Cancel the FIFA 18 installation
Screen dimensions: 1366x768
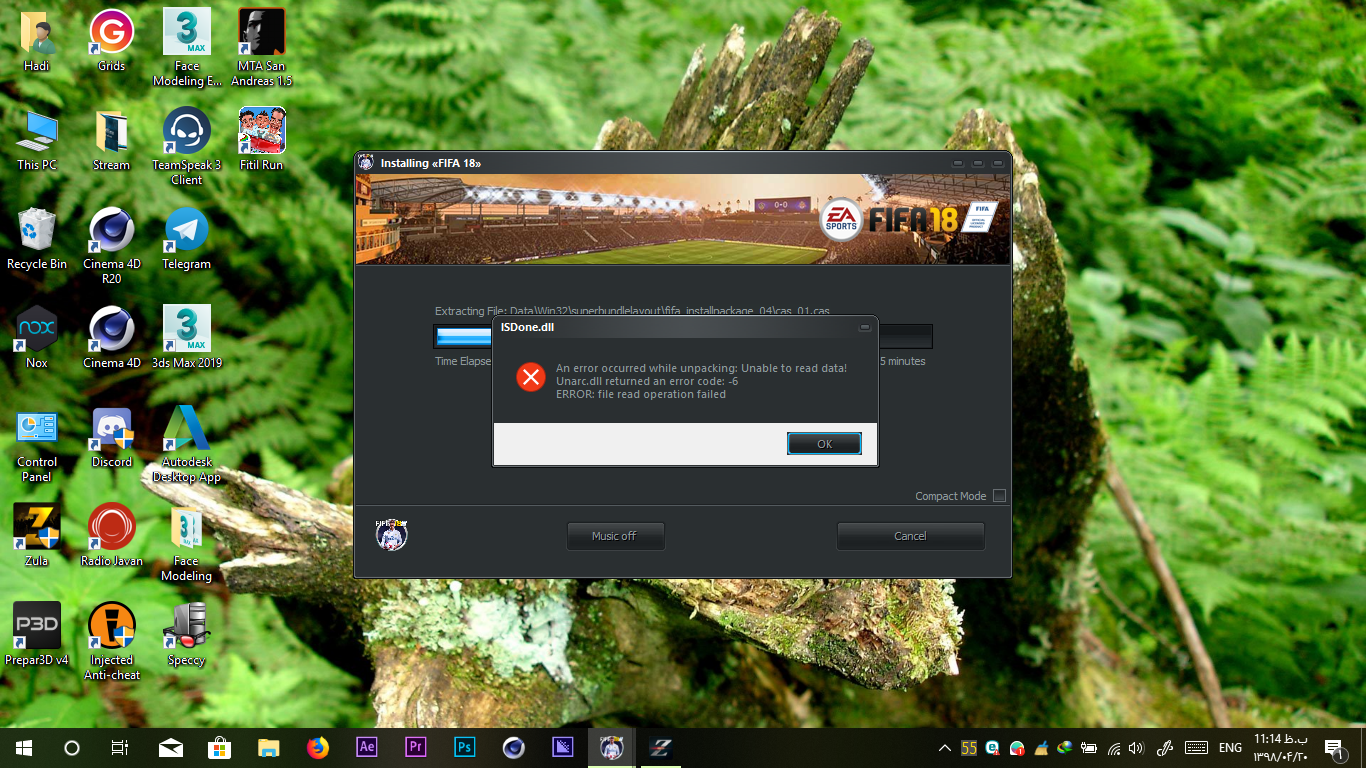(910, 536)
